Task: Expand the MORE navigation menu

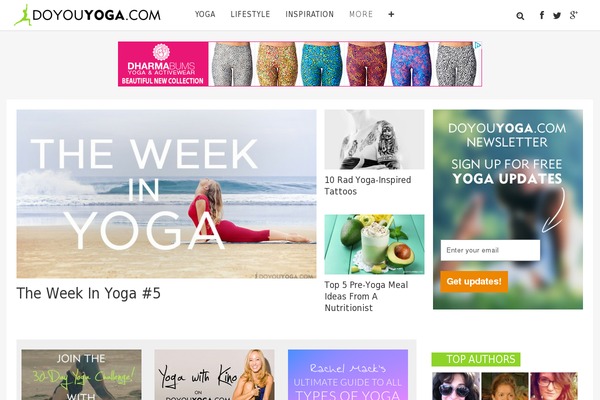Action: click(x=361, y=14)
